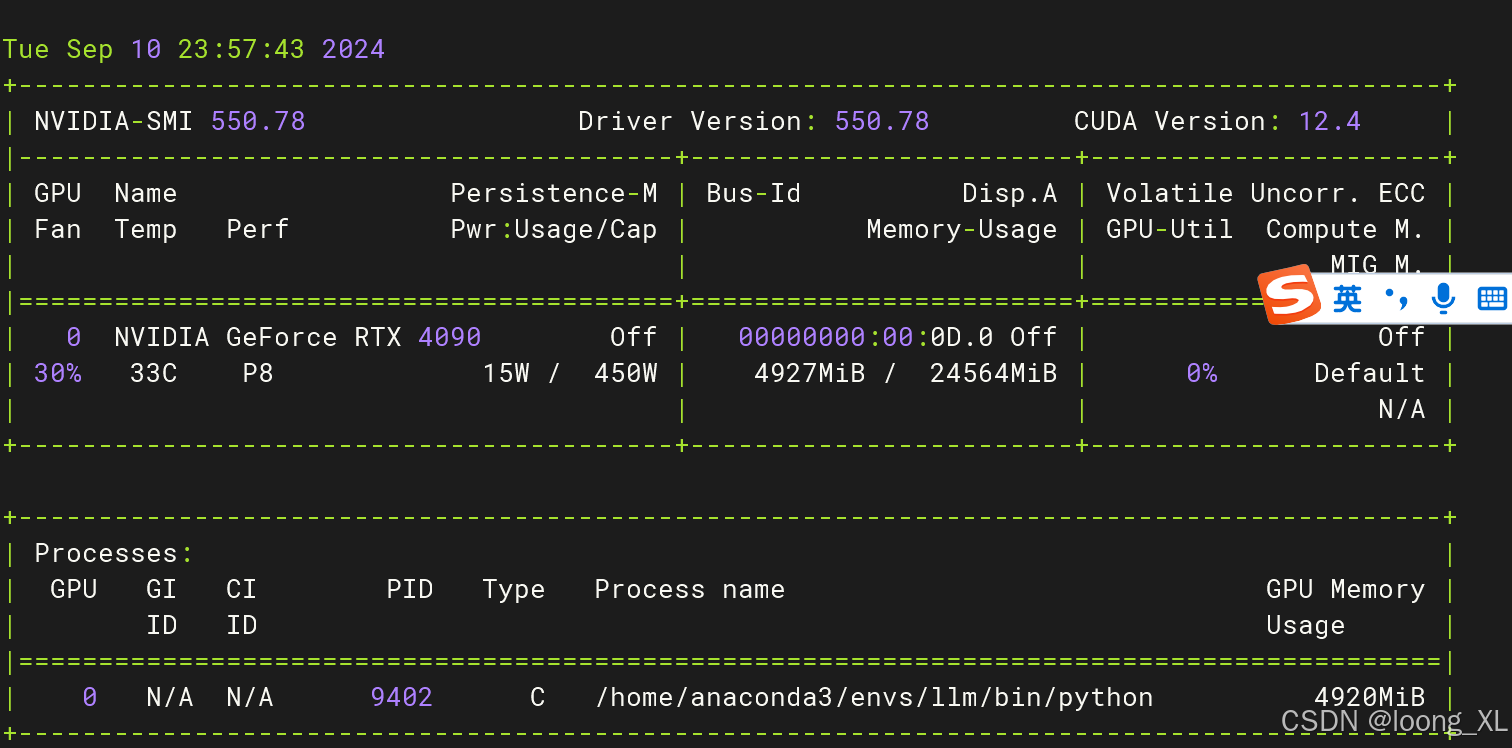
Task: Select the 'NVIDIA GeForce RTX 4090' GPU name
Action: pos(298,337)
